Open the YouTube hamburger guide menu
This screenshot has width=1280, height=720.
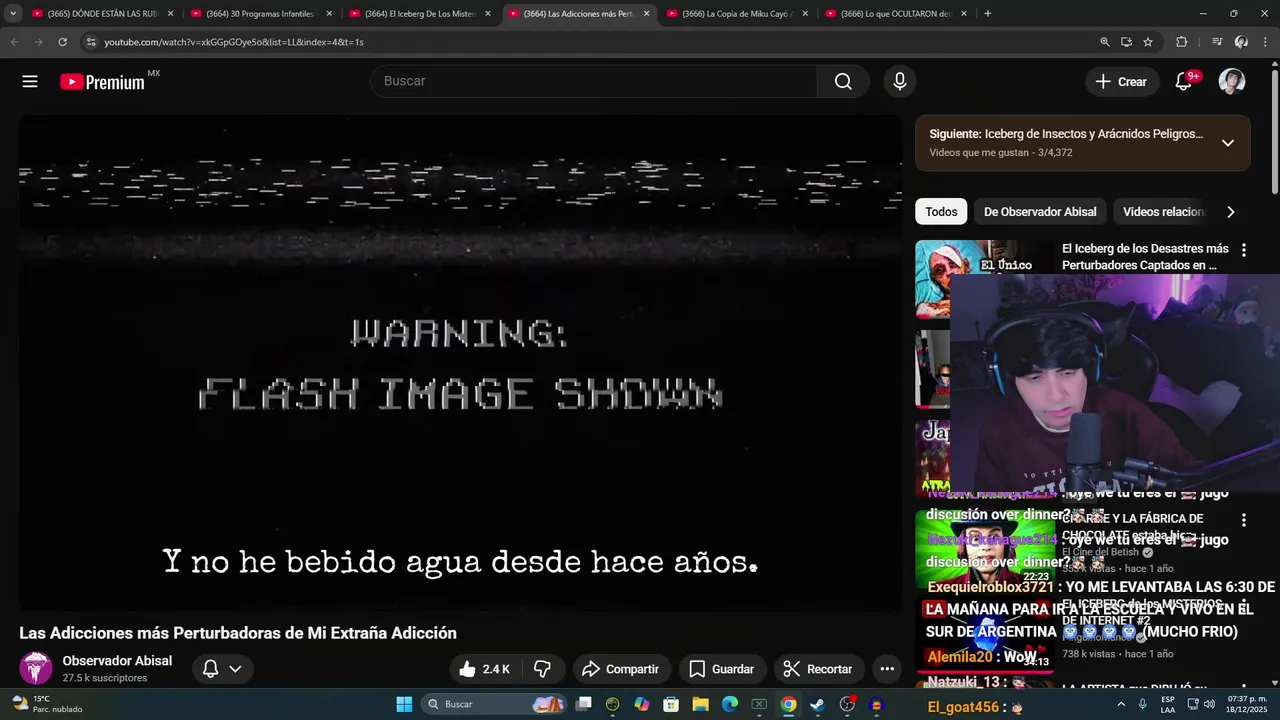pyautogui.click(x=30, y=82)
